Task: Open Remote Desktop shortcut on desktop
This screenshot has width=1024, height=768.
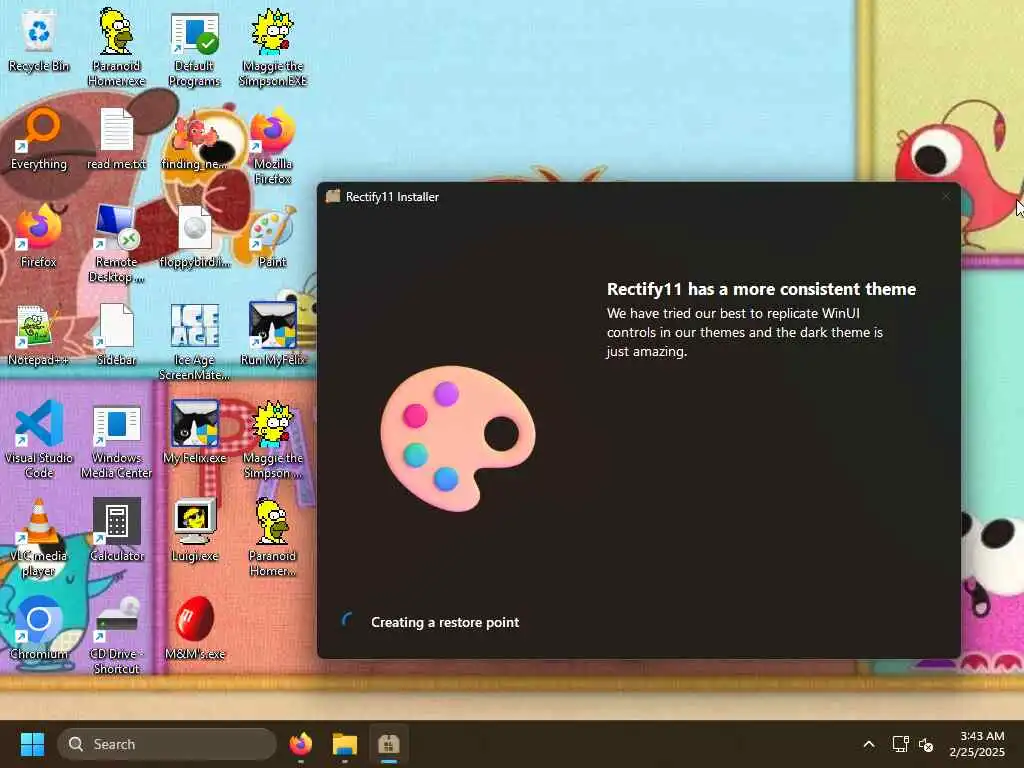Action: pyautogui.click(x=116, y=244)
